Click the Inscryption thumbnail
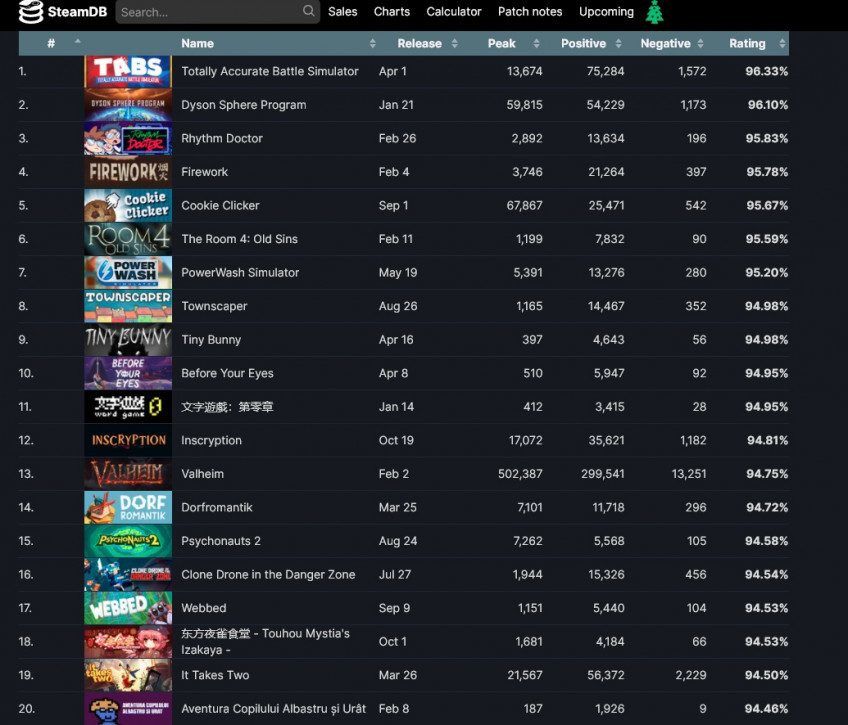848x725 pixels. [x=128, y=440]
